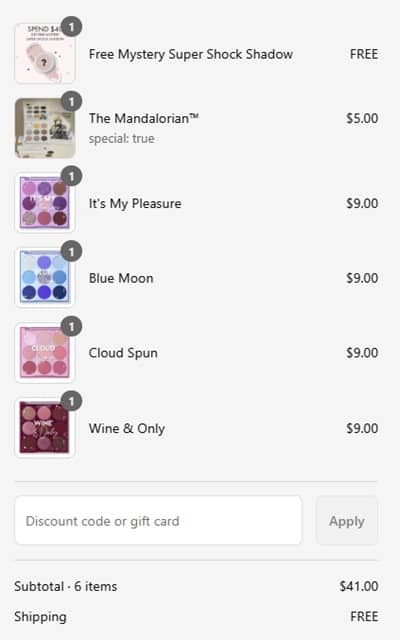Open the Cloud Spun palette image
The height and width of the screenshot is (640, 400).
pos(45,353)
